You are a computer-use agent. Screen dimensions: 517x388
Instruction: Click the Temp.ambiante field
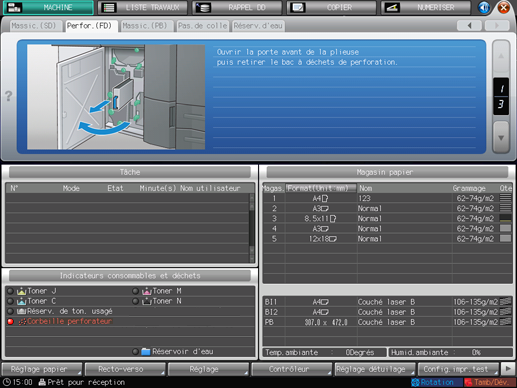(325, 352)
